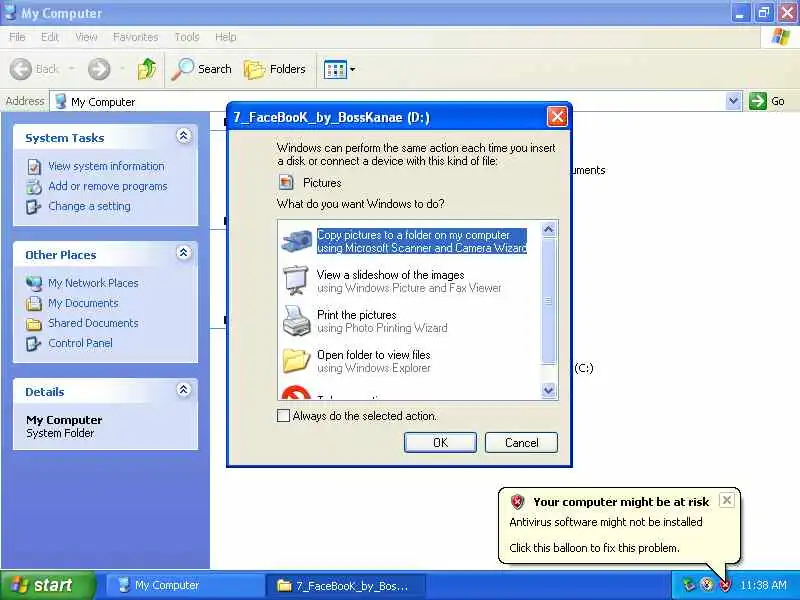
Task: Check Always do the selected action
Action: pos(283,415)
